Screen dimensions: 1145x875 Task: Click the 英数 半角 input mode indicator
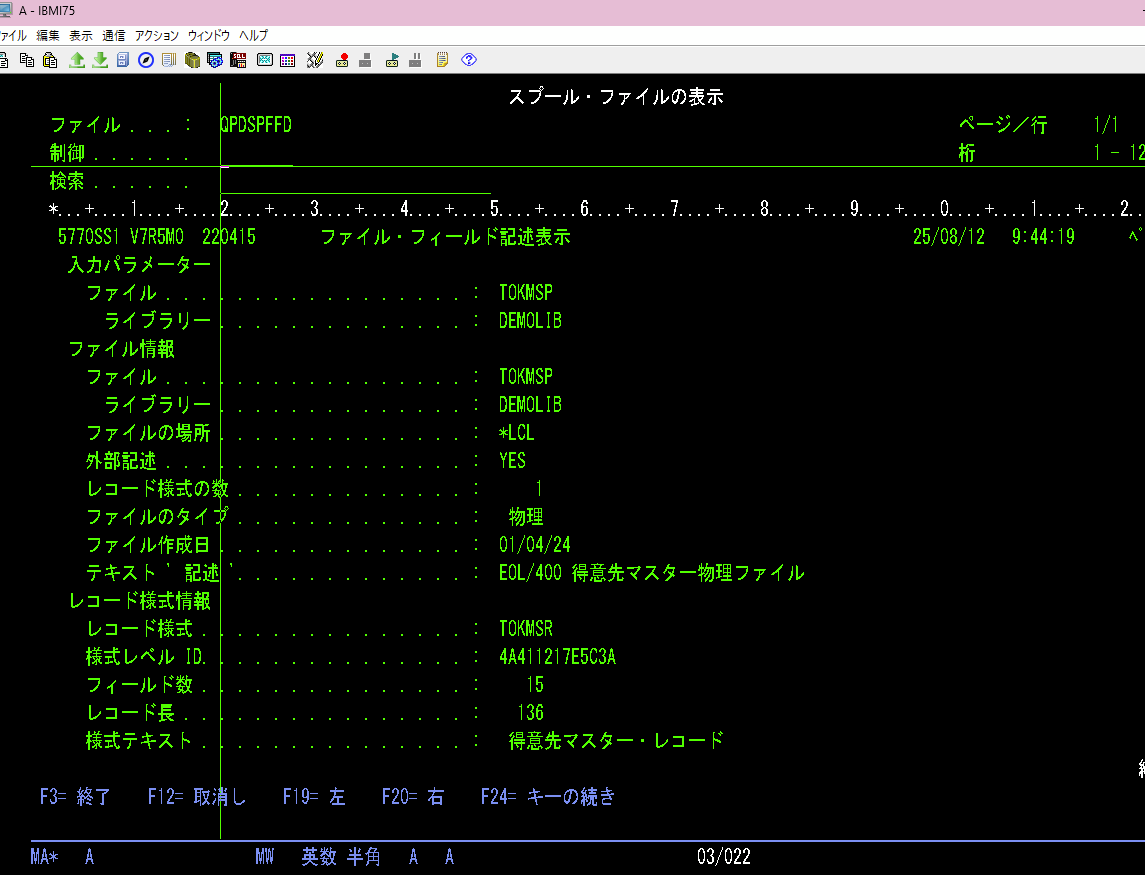pyautogui.click(x=341, y=856)
